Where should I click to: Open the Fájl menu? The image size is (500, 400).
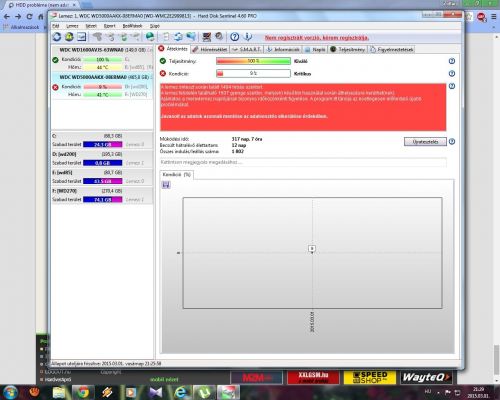(x=56, y=26)
